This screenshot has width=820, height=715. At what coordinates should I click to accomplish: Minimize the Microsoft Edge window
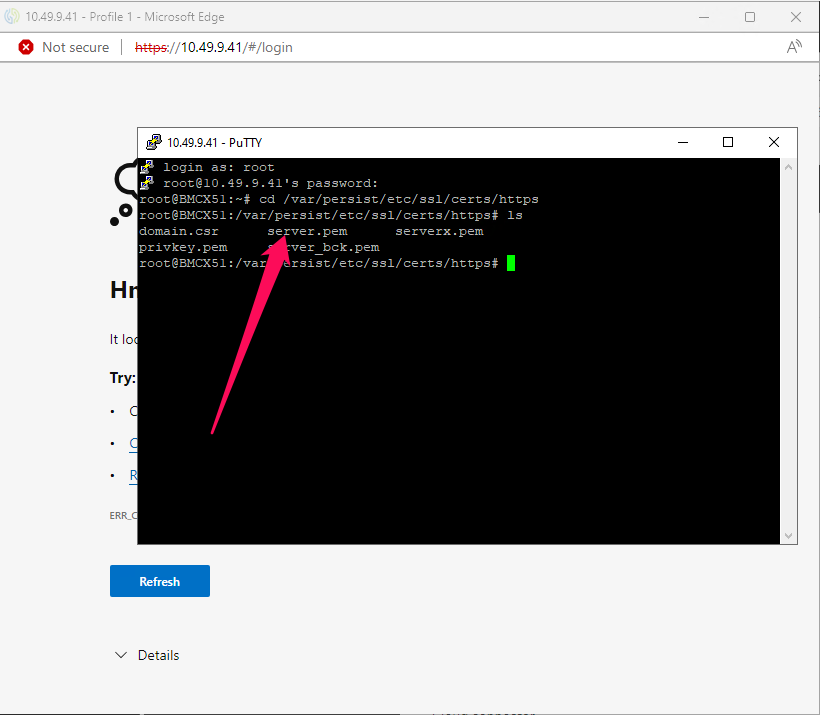(x=703, y=17)
